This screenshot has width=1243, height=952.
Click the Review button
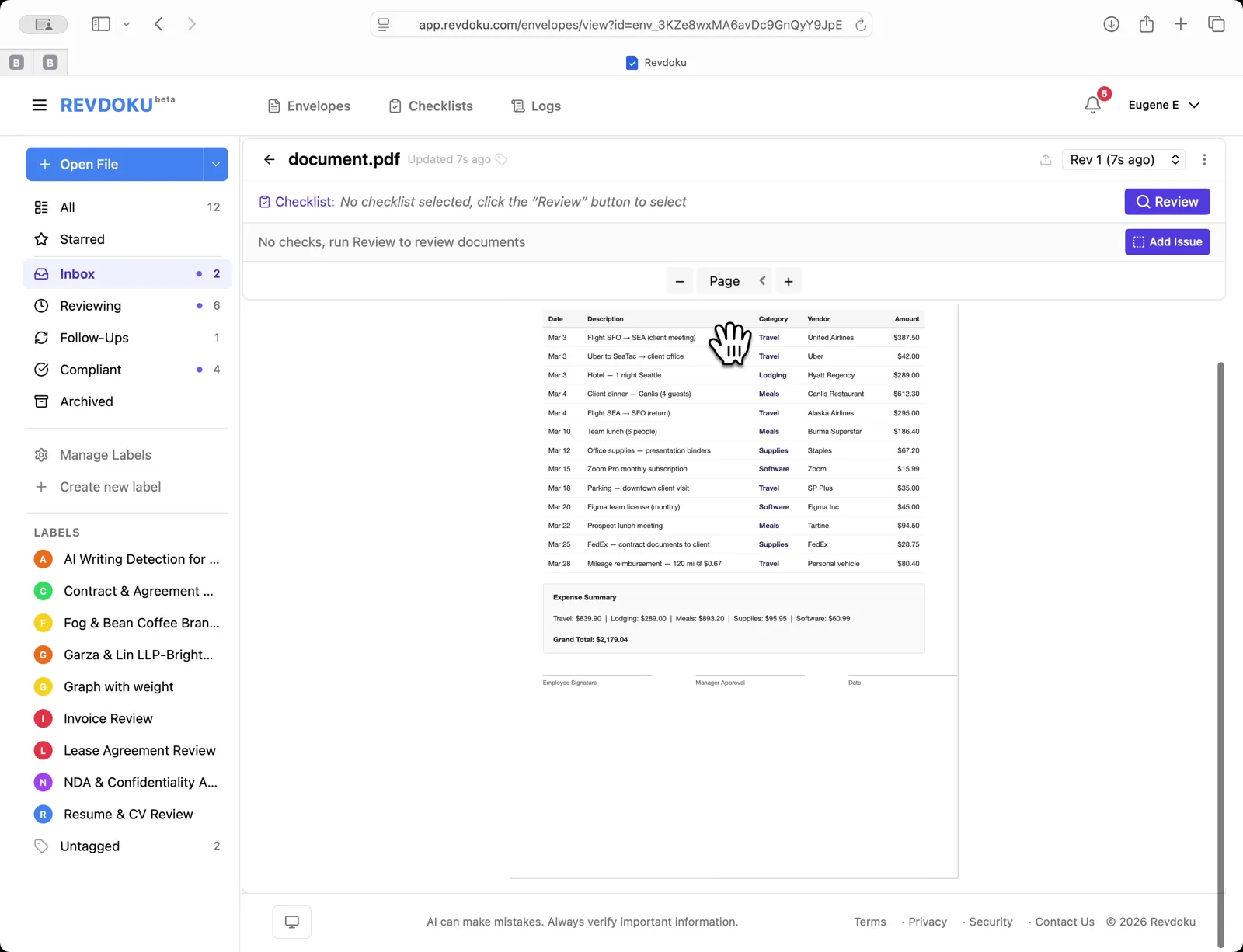(x=1166, y=201)
